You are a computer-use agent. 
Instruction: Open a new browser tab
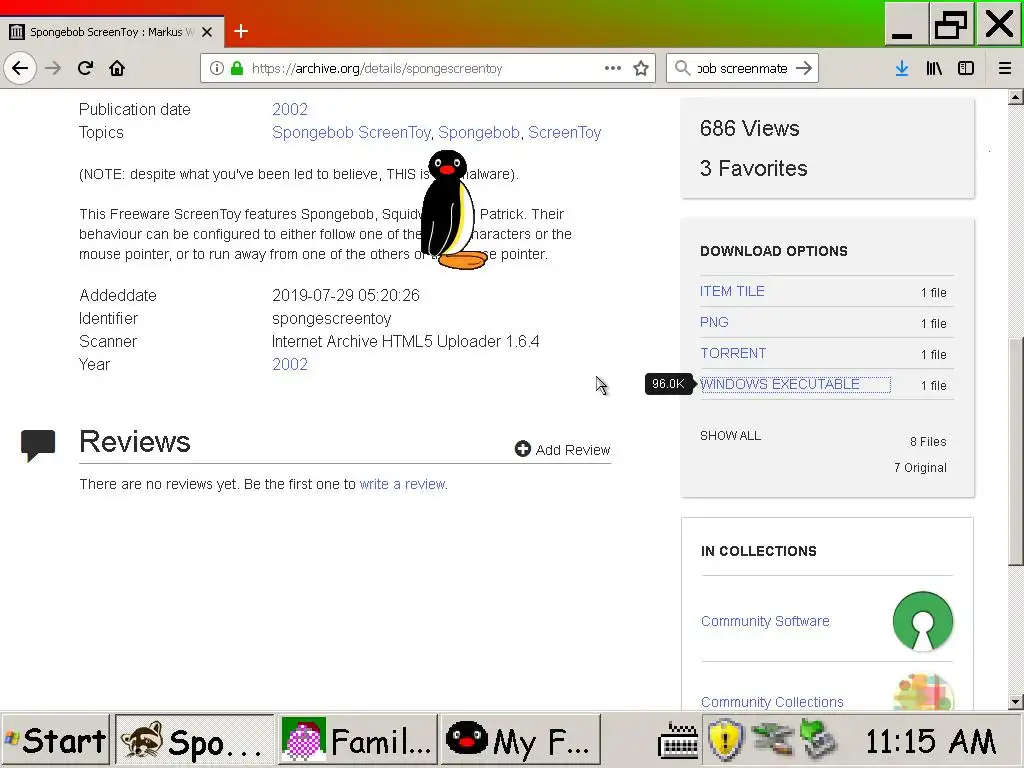pyautogui.click(x=241, y=31)
